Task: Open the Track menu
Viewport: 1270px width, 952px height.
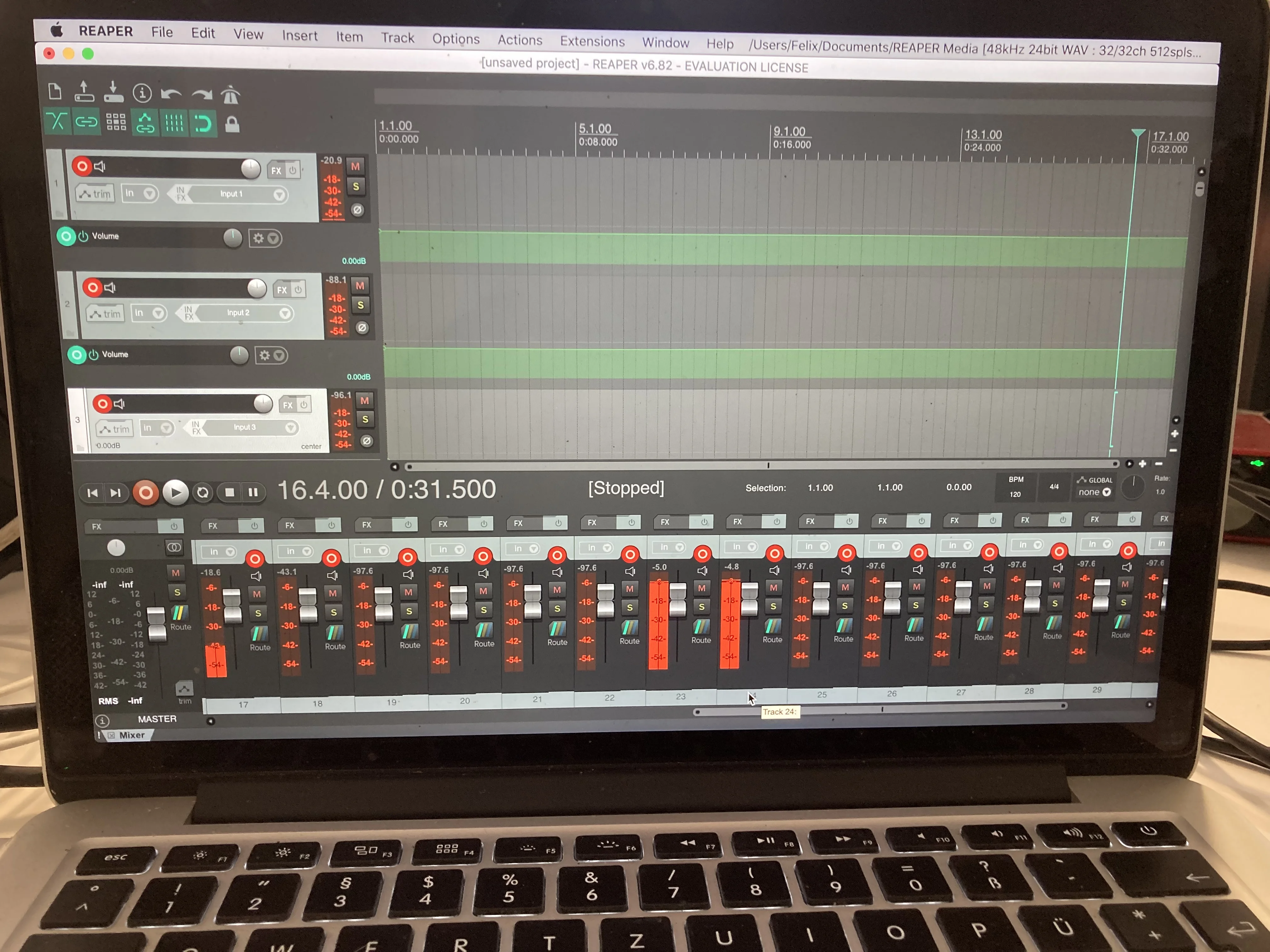Action: coord(398,38)
